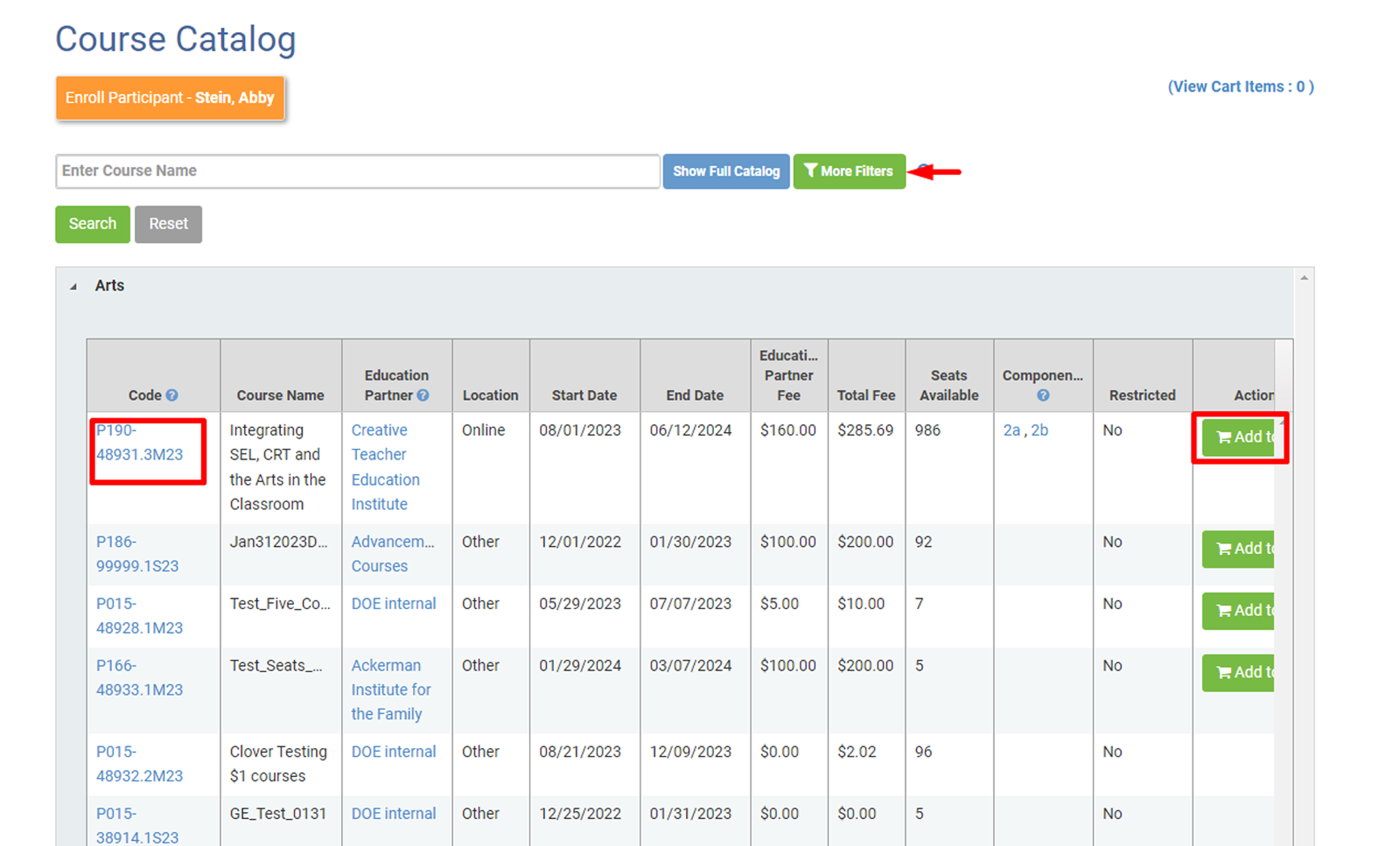Select course name GE_Test_0131
Image resolution: width=1400 pixels, height=846 pixels.
278,814
